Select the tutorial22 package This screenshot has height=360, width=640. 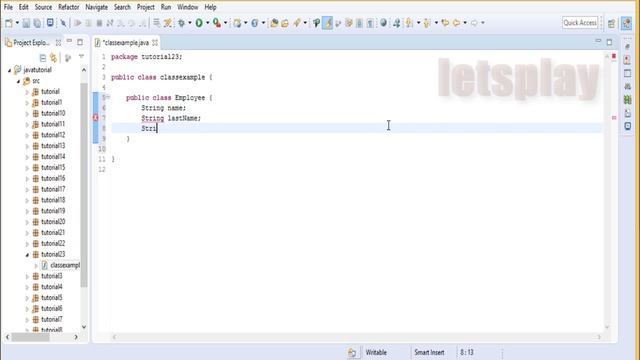(53, 243)
